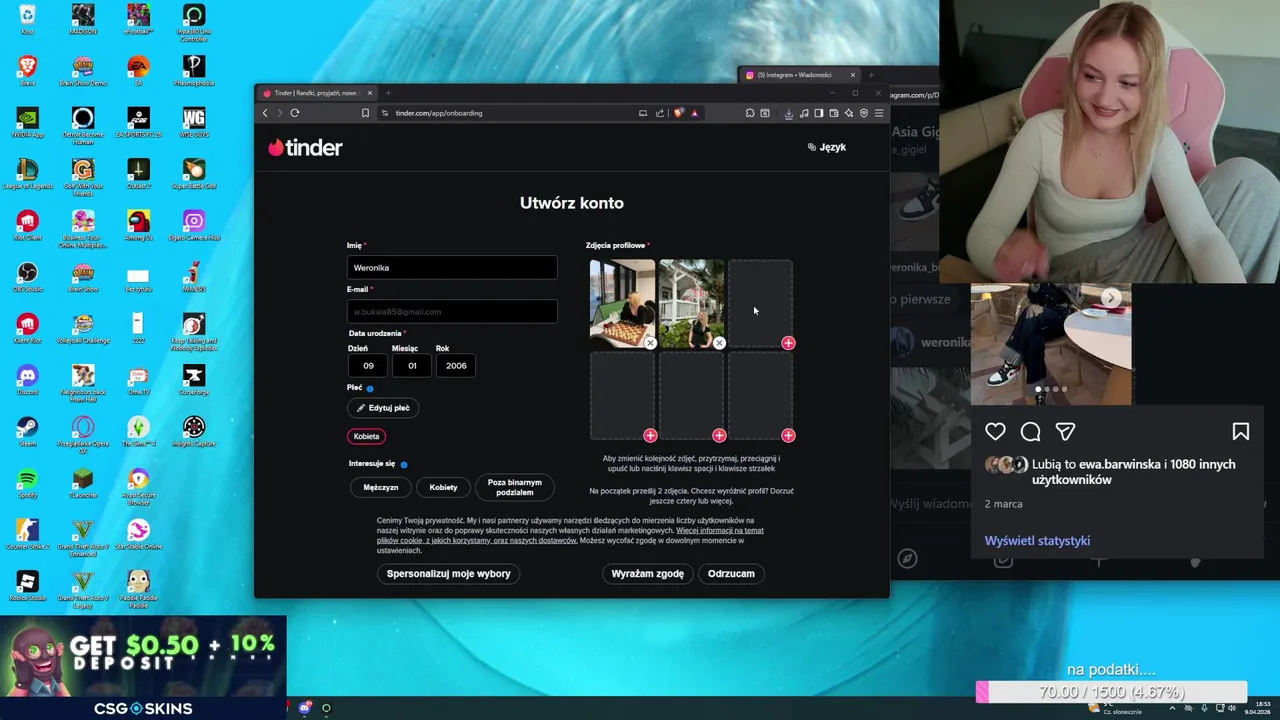Open the Instagram comment bubble icon

click(x=1030, y=431)
